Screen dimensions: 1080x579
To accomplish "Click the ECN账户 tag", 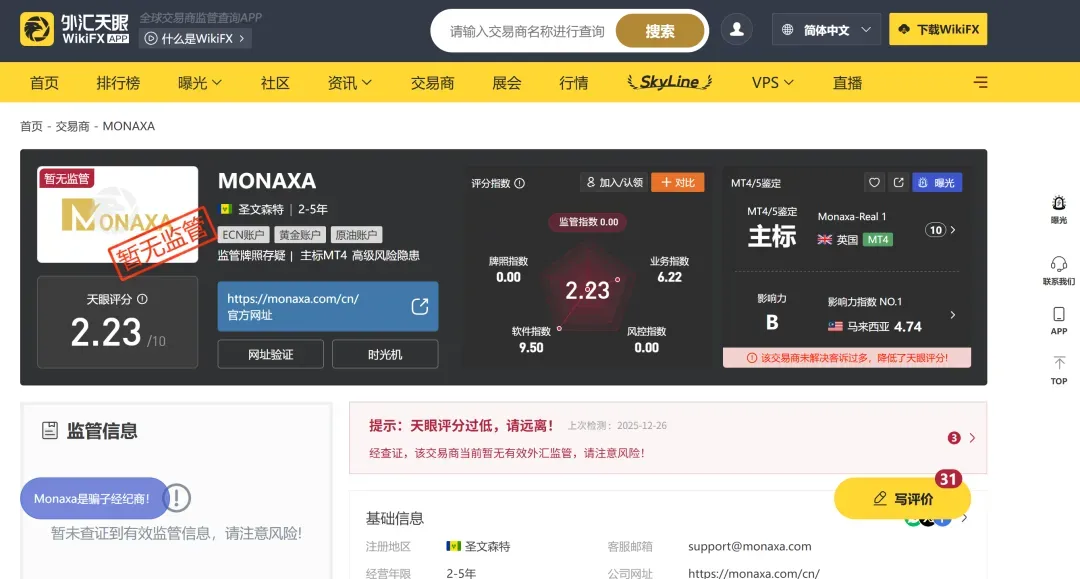I will click(x=243, y=235).
